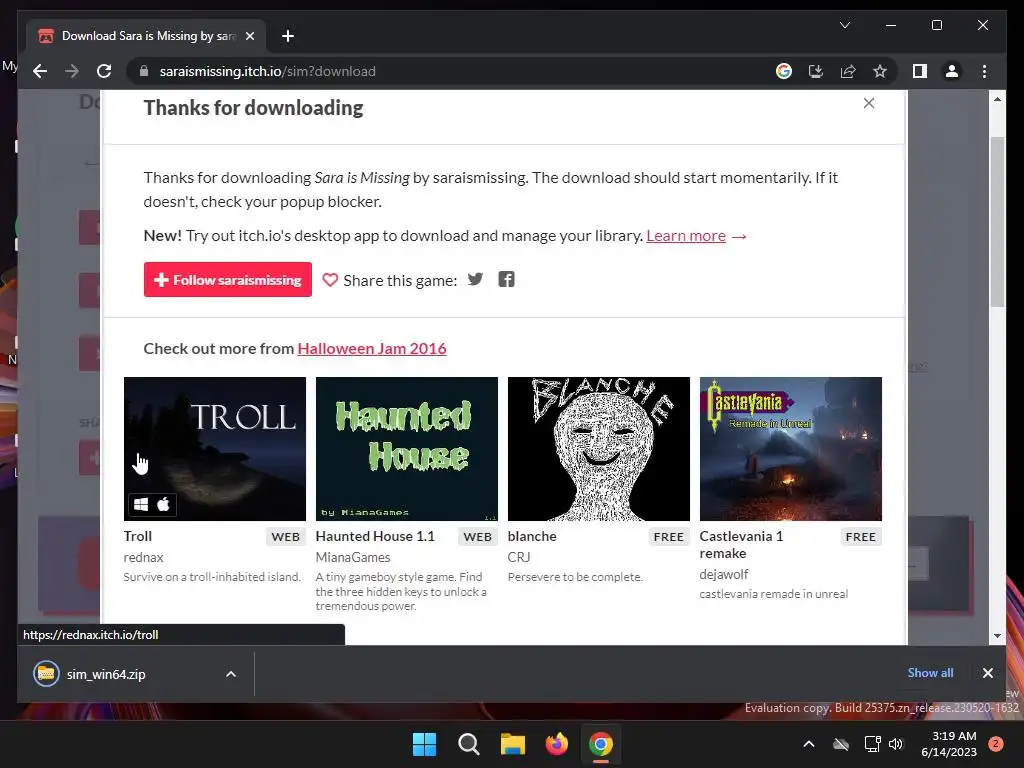The width and height of the screenshot is (1024, 768).
Task: Open the blanche game thumbnail
Action: point(598,449)
